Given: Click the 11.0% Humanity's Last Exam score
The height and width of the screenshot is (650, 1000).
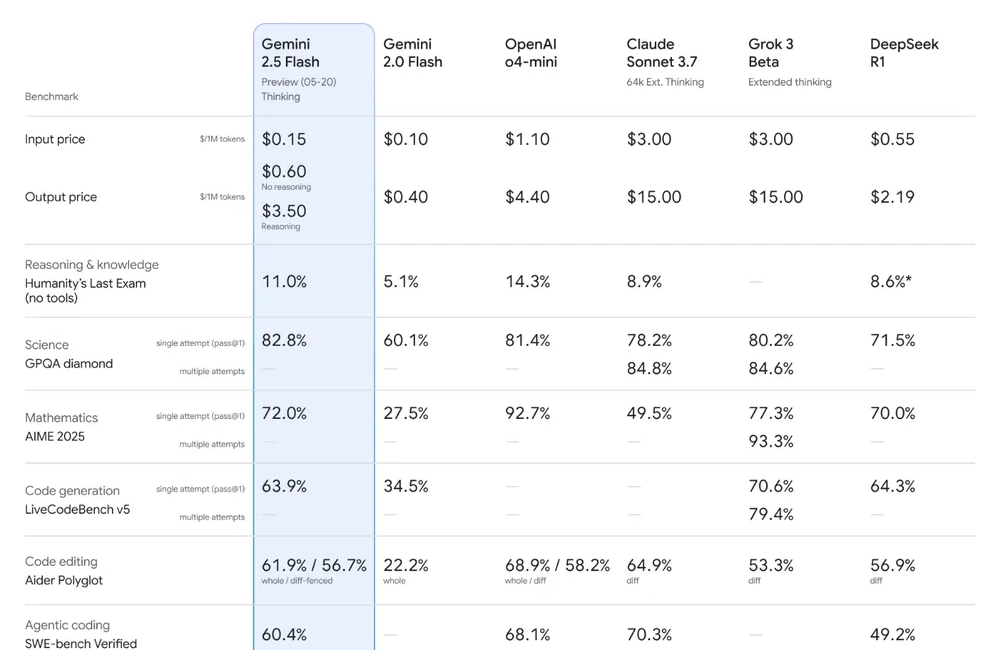Looking at the screenshot, I should click(x=284, y=281).
